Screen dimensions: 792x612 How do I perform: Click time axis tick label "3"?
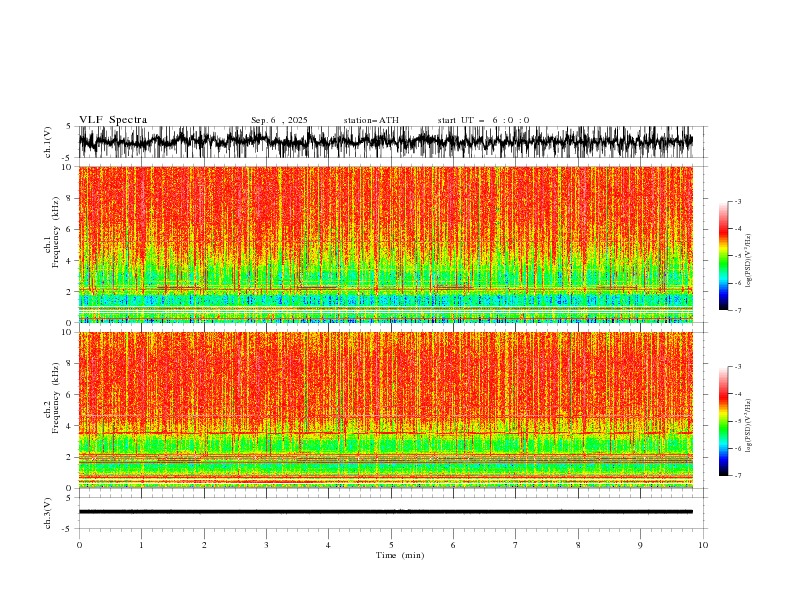click(x=266, y=545)
